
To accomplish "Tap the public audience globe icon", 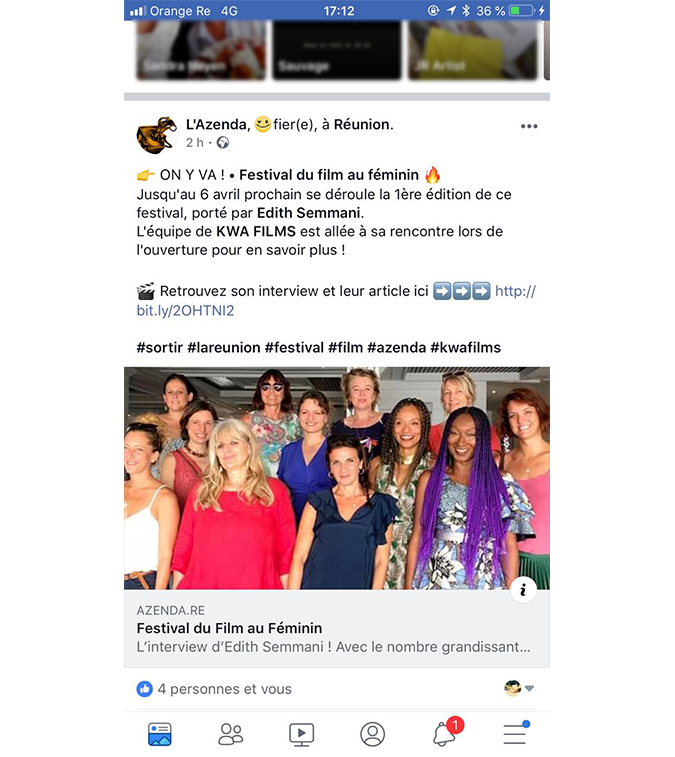I will pos(223,142).
